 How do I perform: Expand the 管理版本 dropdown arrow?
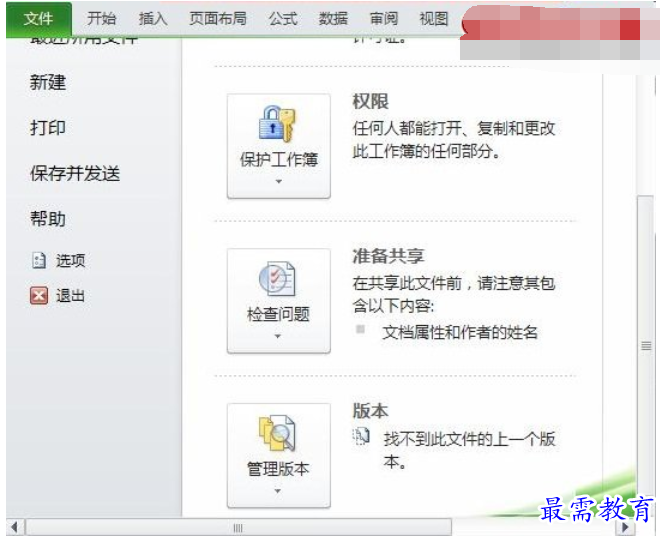click(x=278, y=491)
